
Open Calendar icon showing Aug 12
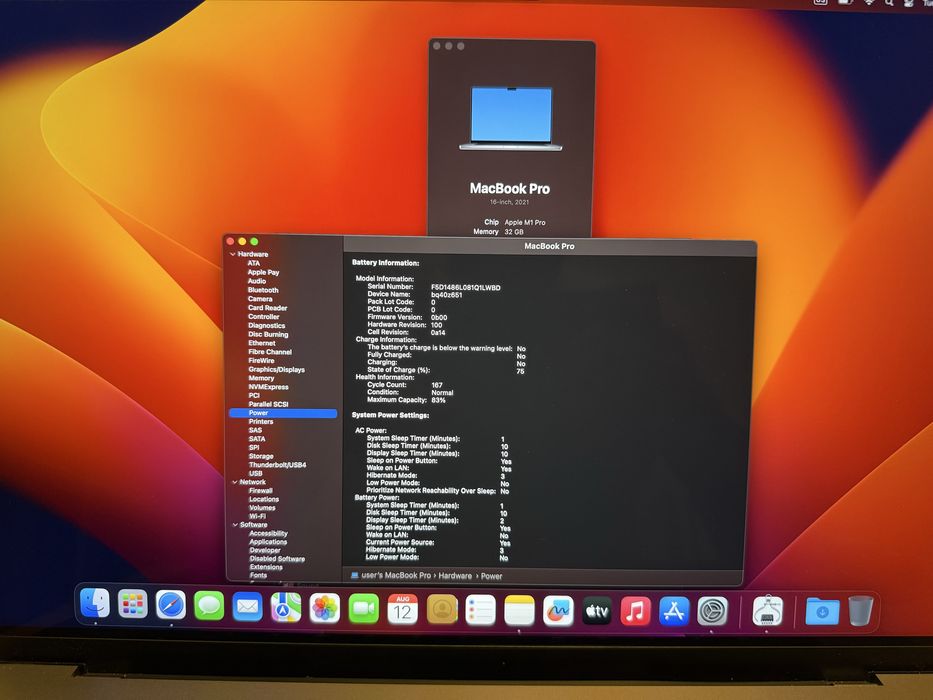pyautogui.click(x=402, y=610)
